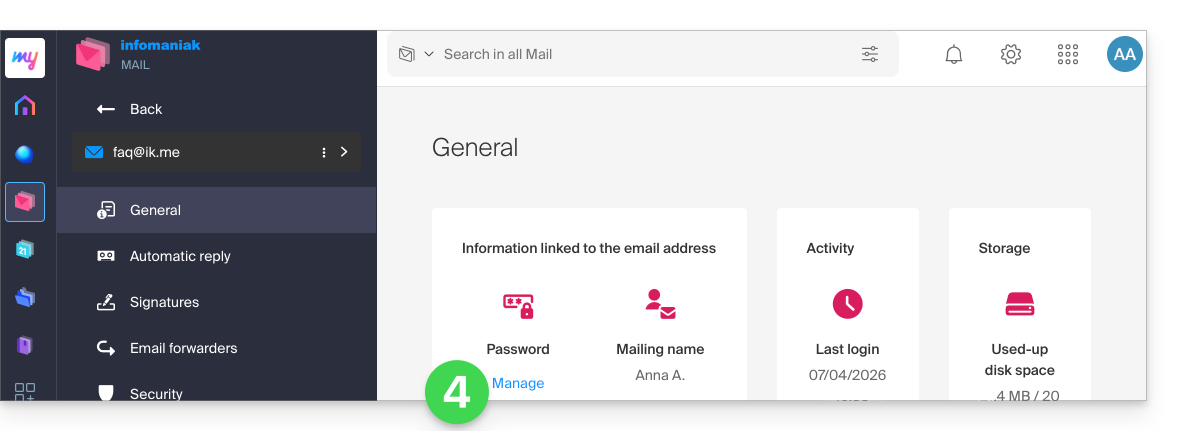This screenshot has width=1177, height=431.
Task: Open Email forwarders section
Action: pyautogui.click(x=183, y=348)
